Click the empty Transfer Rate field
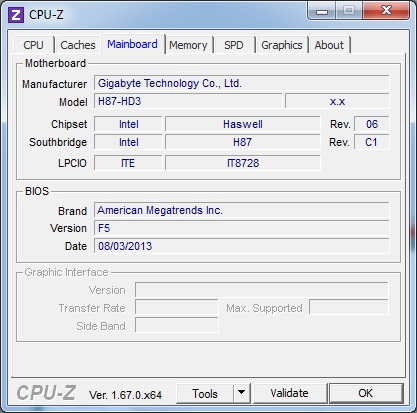This screenshot has height=413, width=417. click(177, 308)
